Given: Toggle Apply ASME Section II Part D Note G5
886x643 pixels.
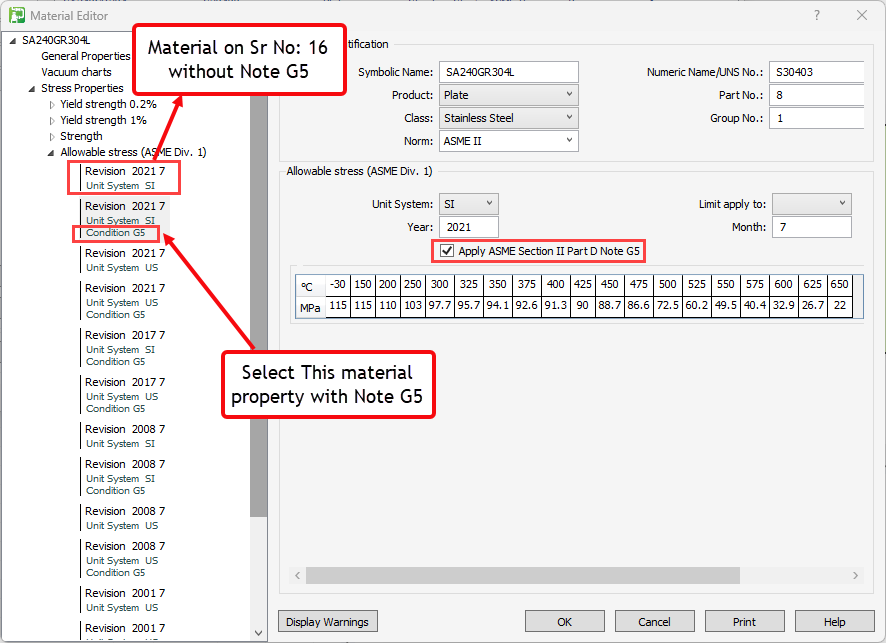Looking at the screenshot, I should (x=447, y=251).
